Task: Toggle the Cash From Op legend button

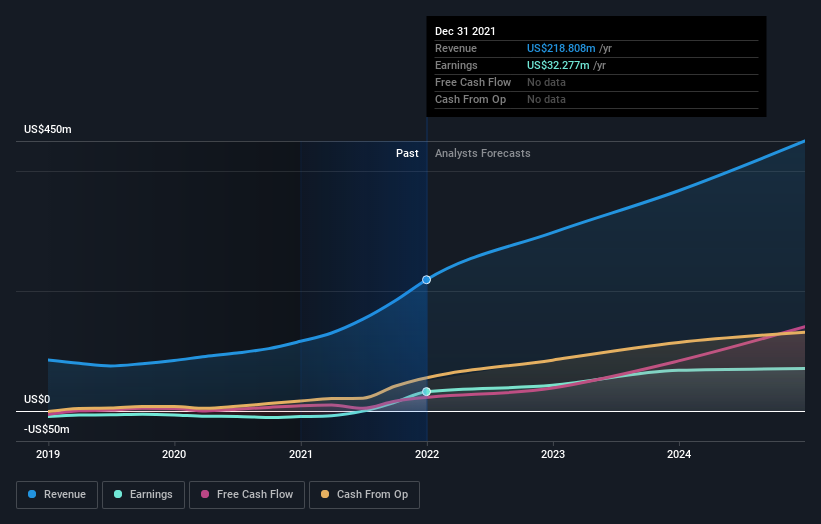Action: coord(364,495)
